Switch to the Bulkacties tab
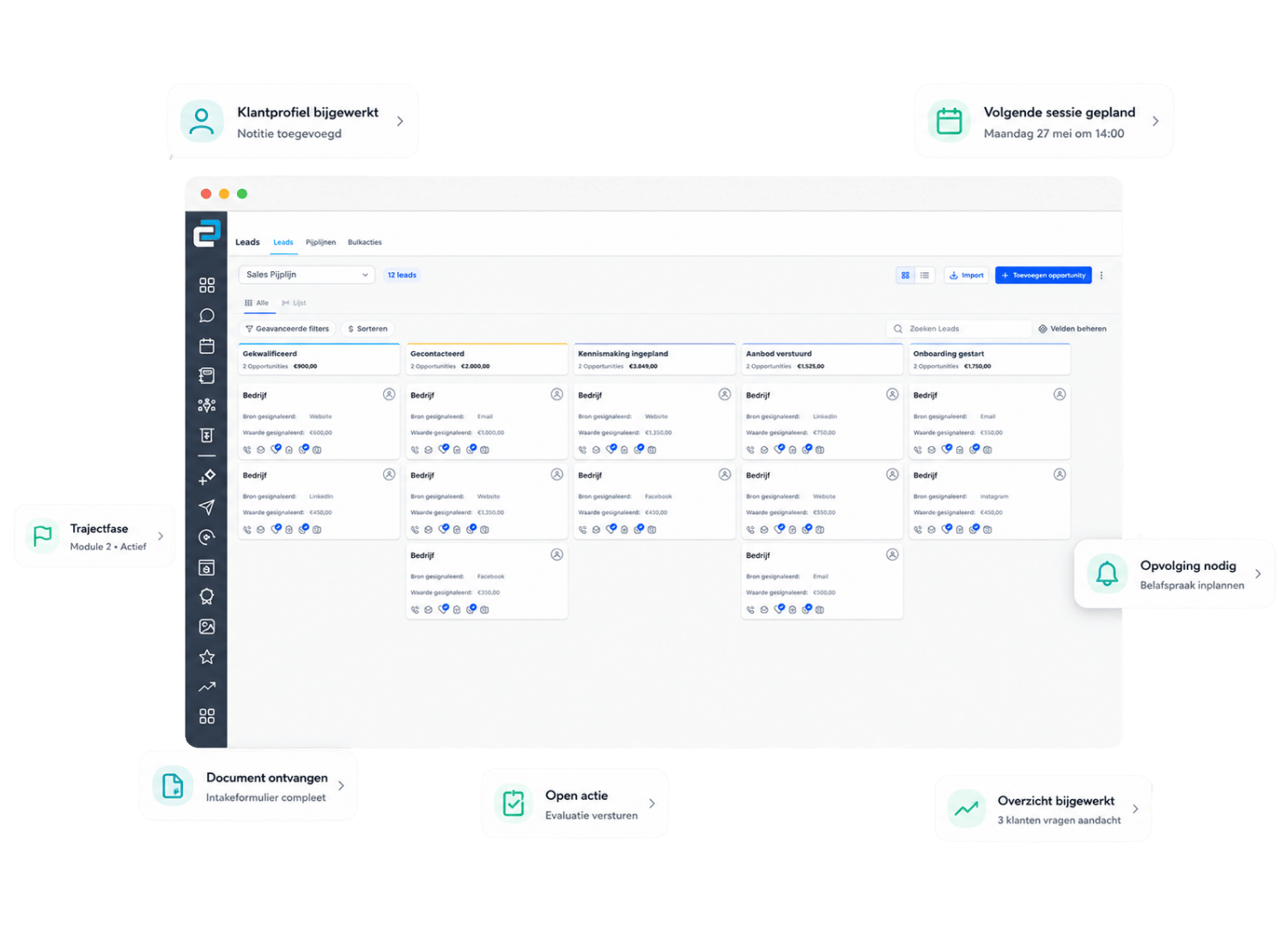Image resolution: width=1288 pixels, height=927 pixels. (365, 242)
